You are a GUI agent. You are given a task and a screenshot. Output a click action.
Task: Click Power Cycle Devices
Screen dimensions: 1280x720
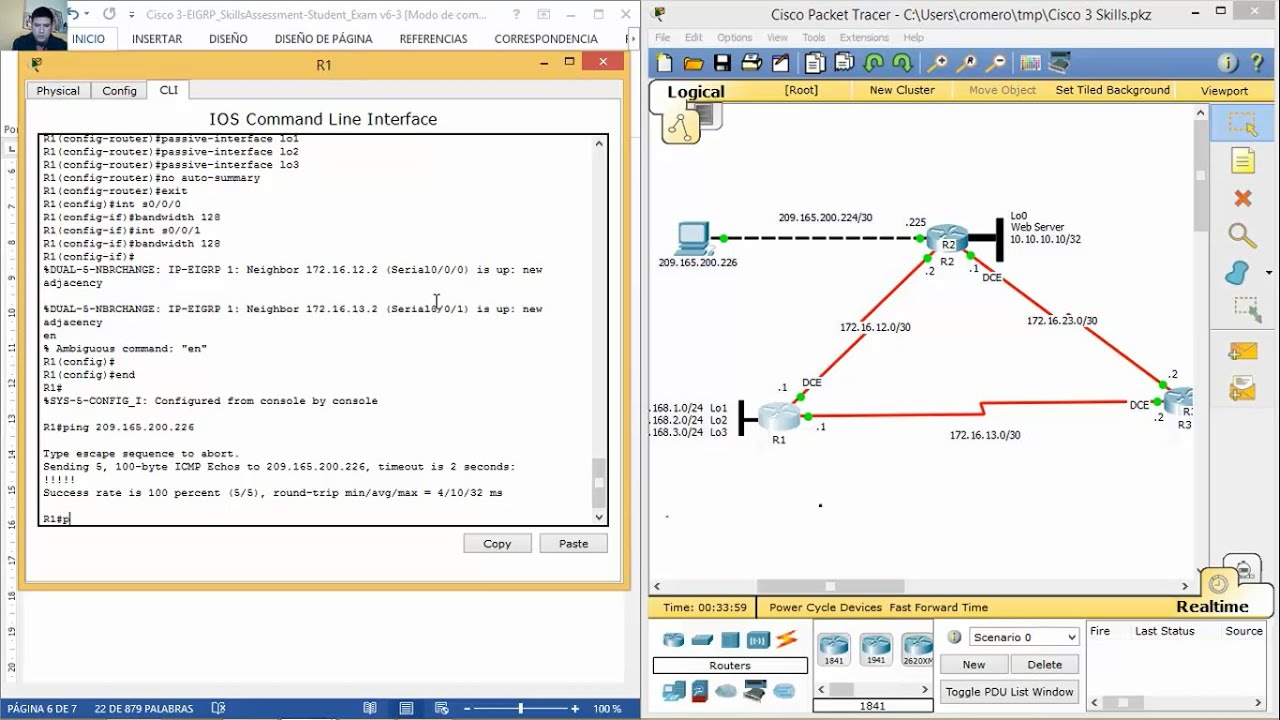pos(825,607)
